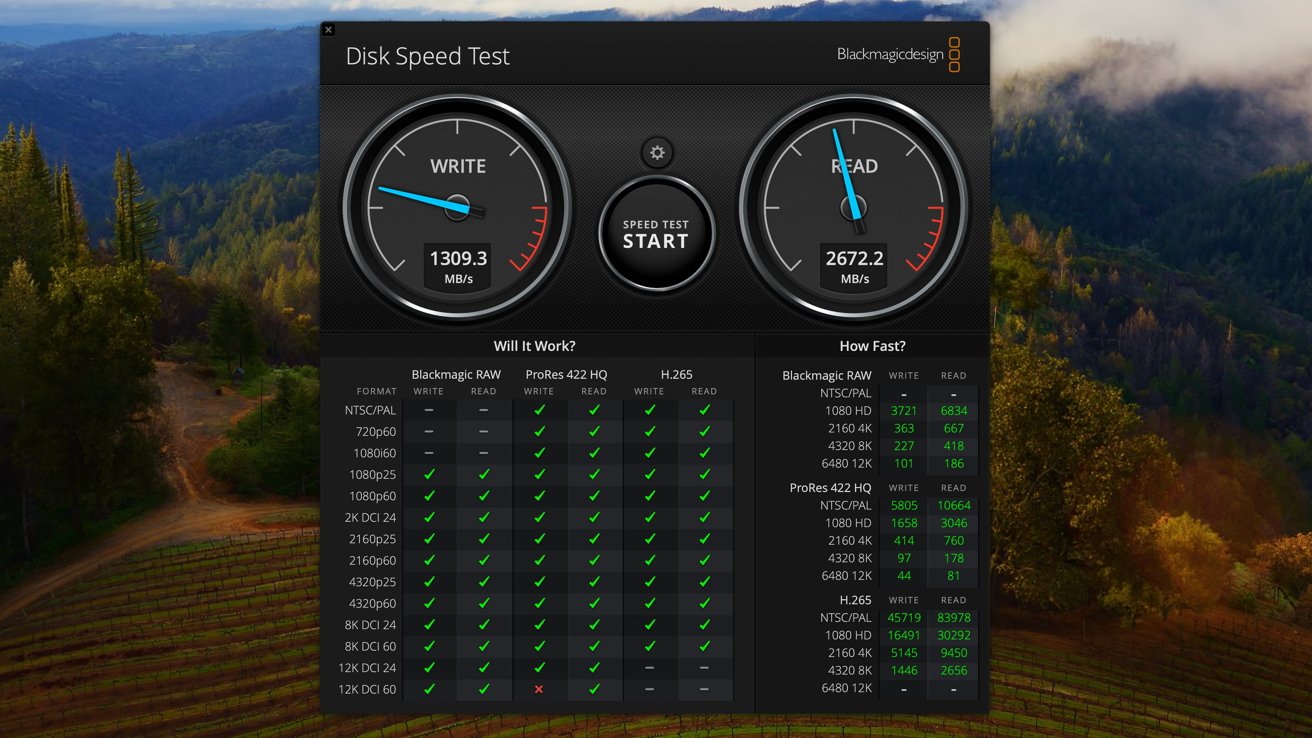Click the H.265 NTSC/PAL read value 83978

[x=953, y=618]
